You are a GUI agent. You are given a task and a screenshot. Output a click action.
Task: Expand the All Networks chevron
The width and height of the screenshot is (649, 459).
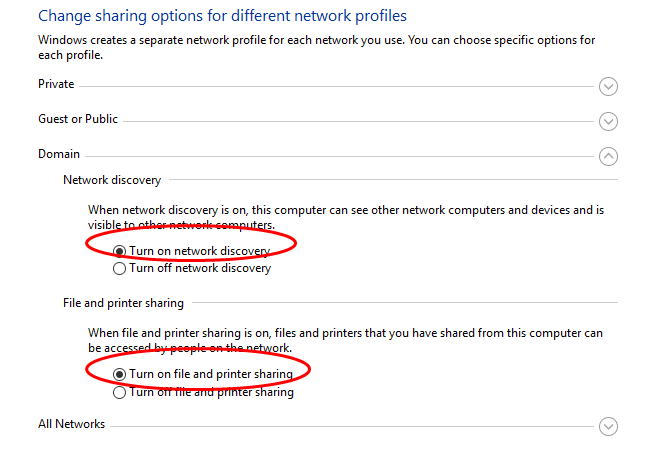(608, 426)
